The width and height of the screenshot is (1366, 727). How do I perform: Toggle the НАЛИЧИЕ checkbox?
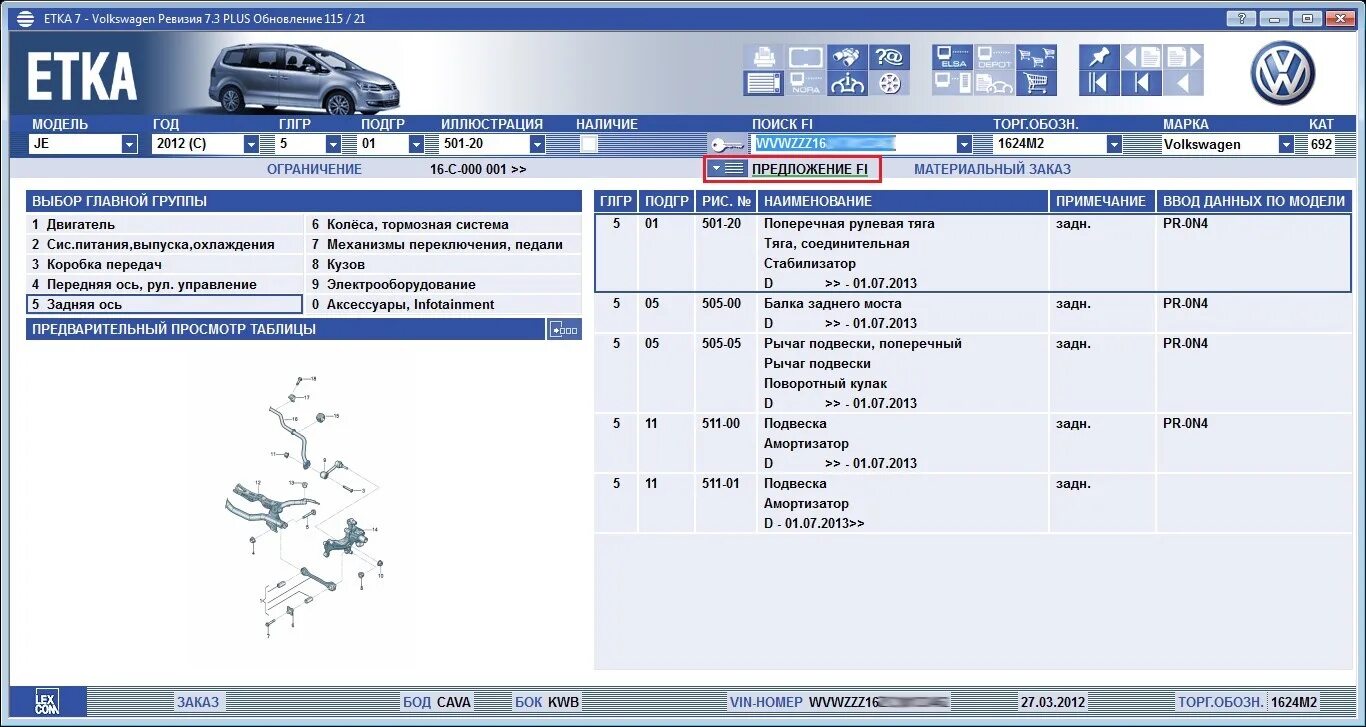(588, 144)
